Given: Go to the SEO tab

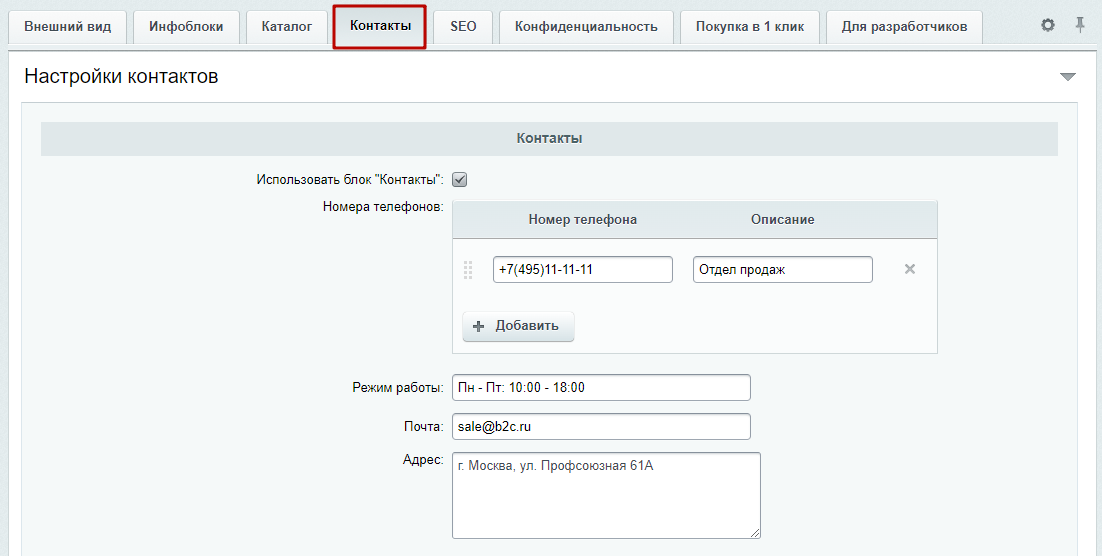Looking at the screenshot, I should pyautogui.click(x=463, y=27).
